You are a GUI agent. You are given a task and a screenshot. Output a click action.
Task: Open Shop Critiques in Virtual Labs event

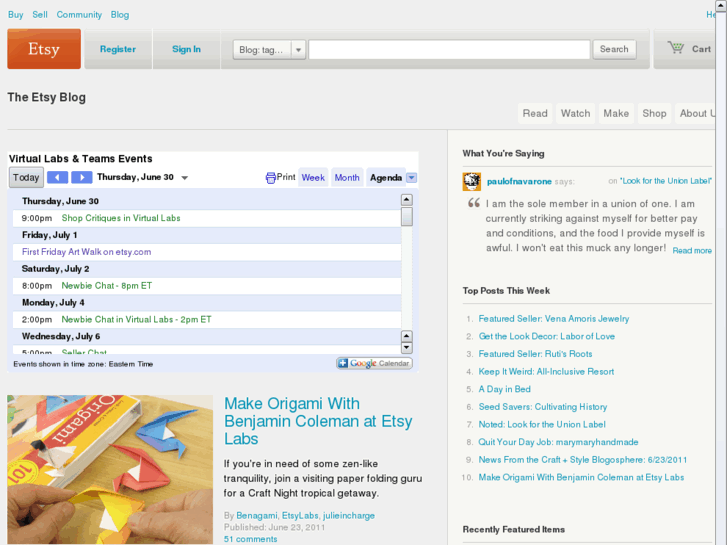tap(121, 218)
